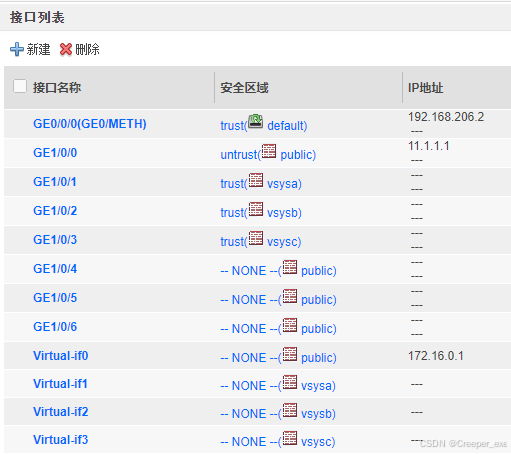Open interface GE1/0/0
This screenshot has height=455, width=511.
tap(55, 153)
